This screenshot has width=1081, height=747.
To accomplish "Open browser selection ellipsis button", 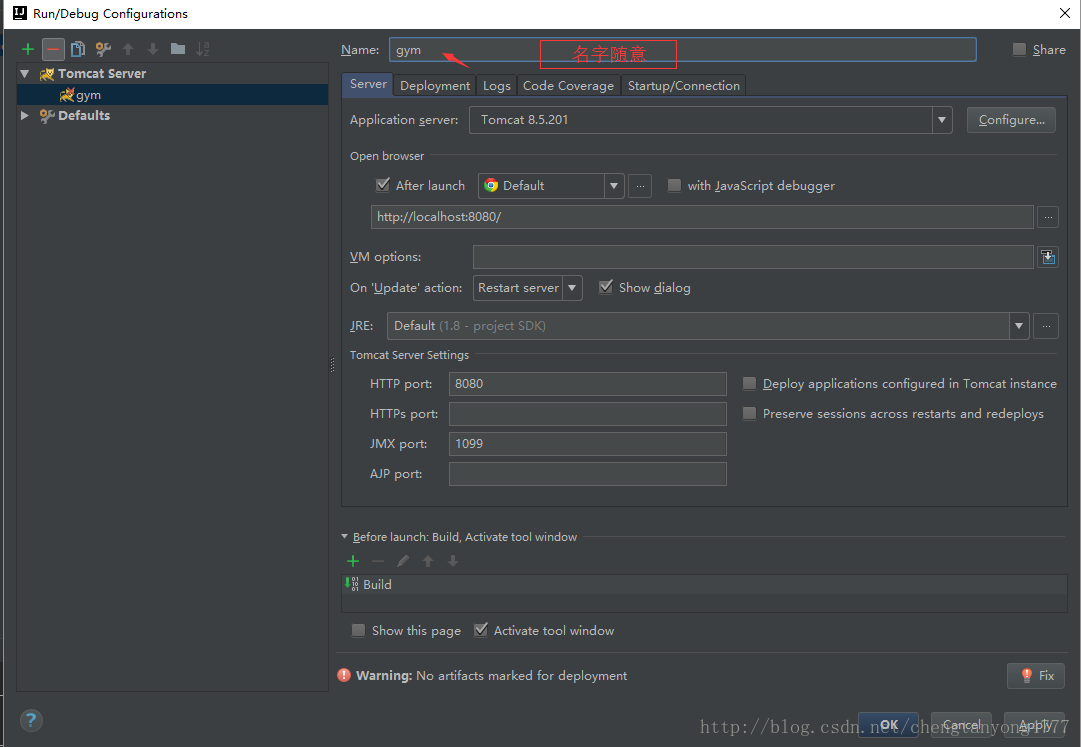I will pyautogui.click(x=640, y=186).
